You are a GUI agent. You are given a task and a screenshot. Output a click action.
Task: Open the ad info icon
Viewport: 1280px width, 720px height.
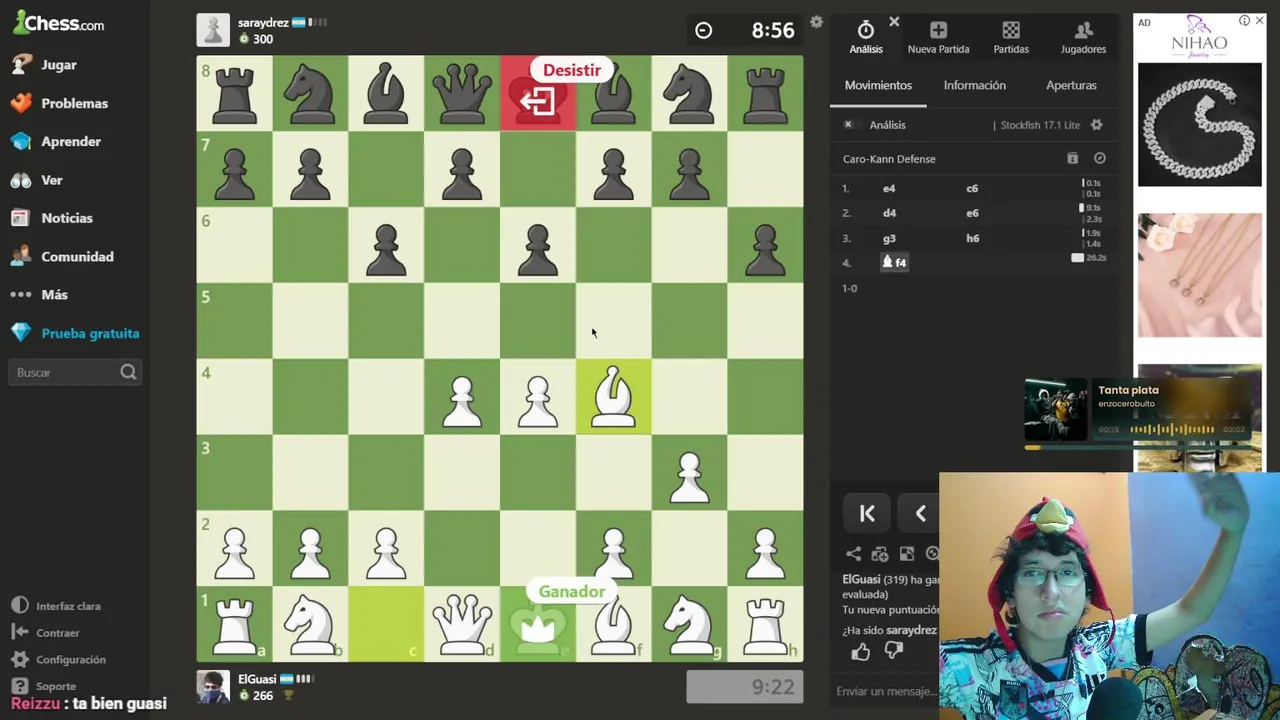coord(1244,21)
